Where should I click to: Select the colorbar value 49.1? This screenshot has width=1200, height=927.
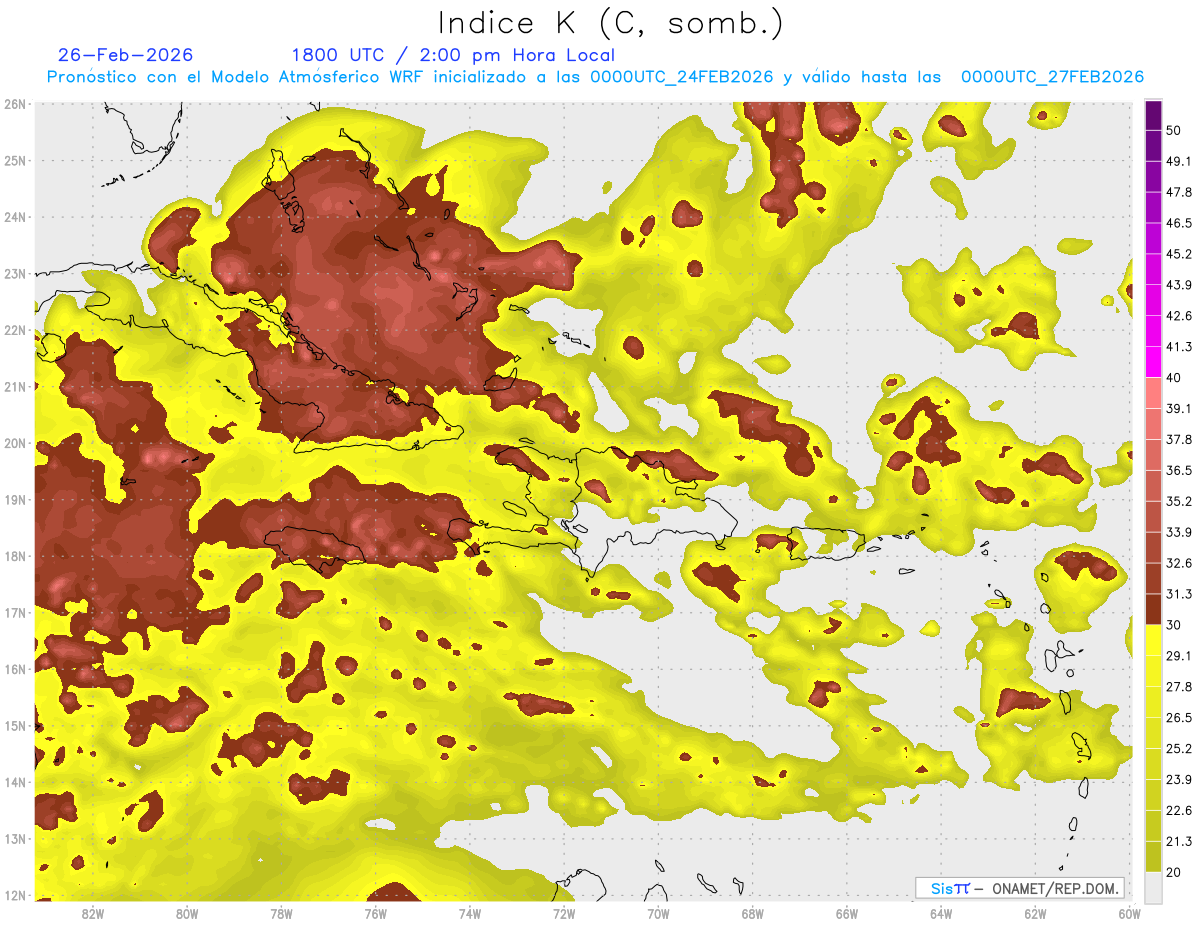coord(1179,161)
